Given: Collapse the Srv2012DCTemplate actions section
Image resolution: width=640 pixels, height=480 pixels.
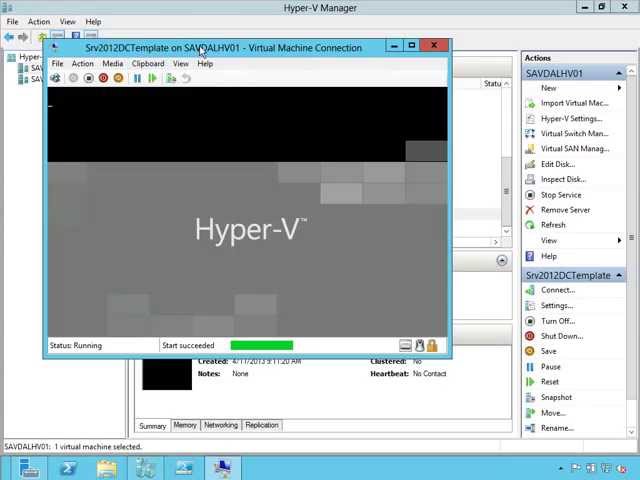Looking at the screenshot, I should pos(619,276).
